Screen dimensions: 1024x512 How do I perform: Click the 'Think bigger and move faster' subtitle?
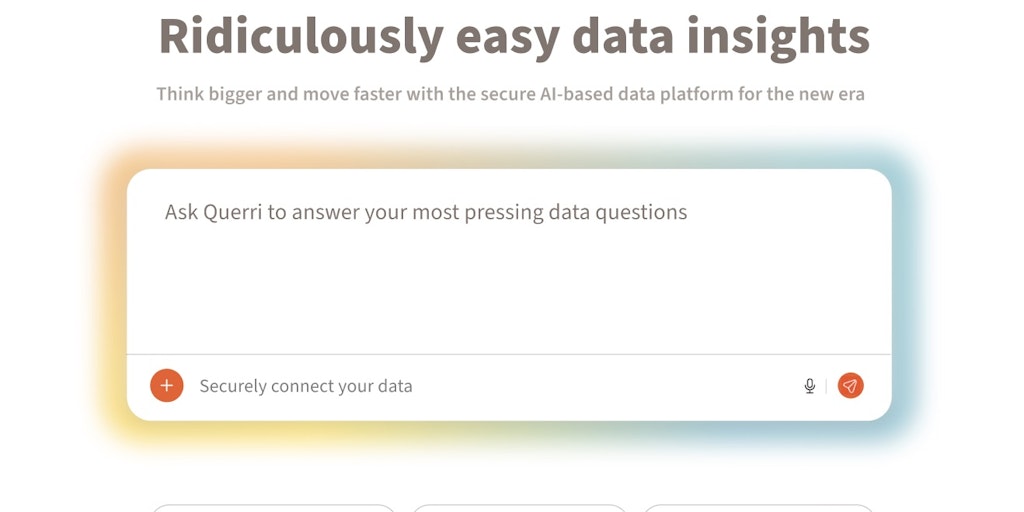click(x=510, y=94)
